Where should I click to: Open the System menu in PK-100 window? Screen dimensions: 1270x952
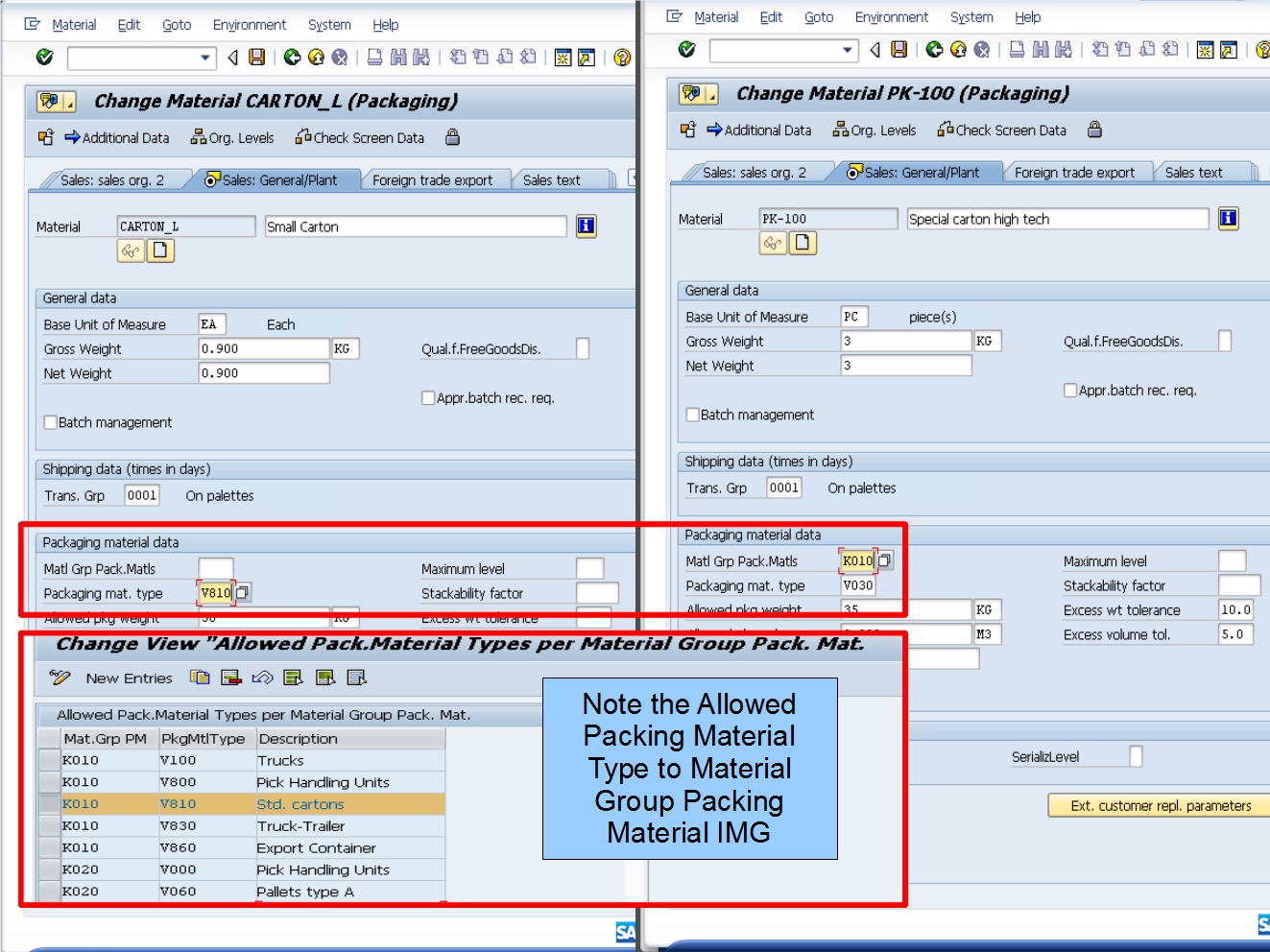click(971, 17)
